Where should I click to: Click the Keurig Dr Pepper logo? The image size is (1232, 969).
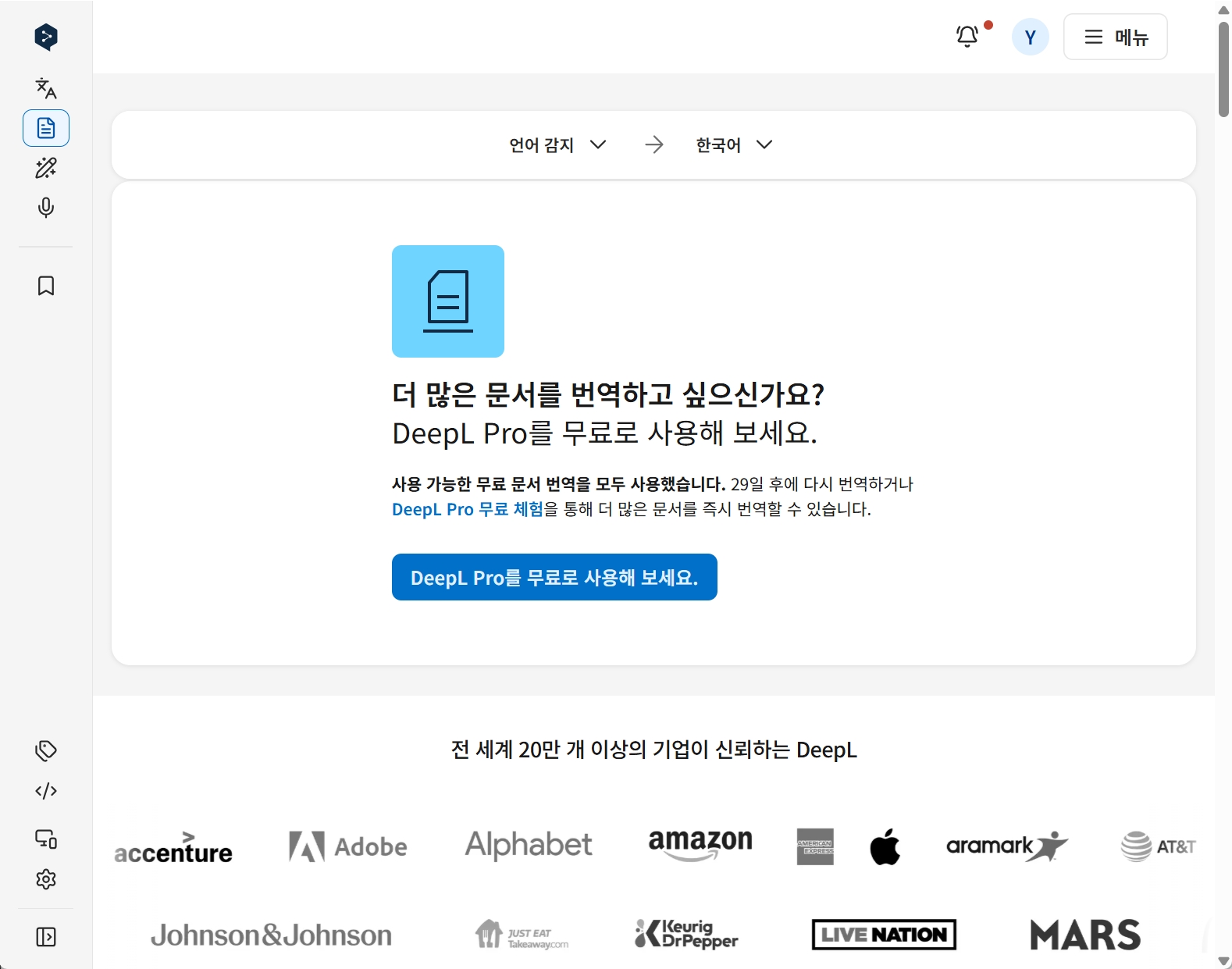coord(686,934)
